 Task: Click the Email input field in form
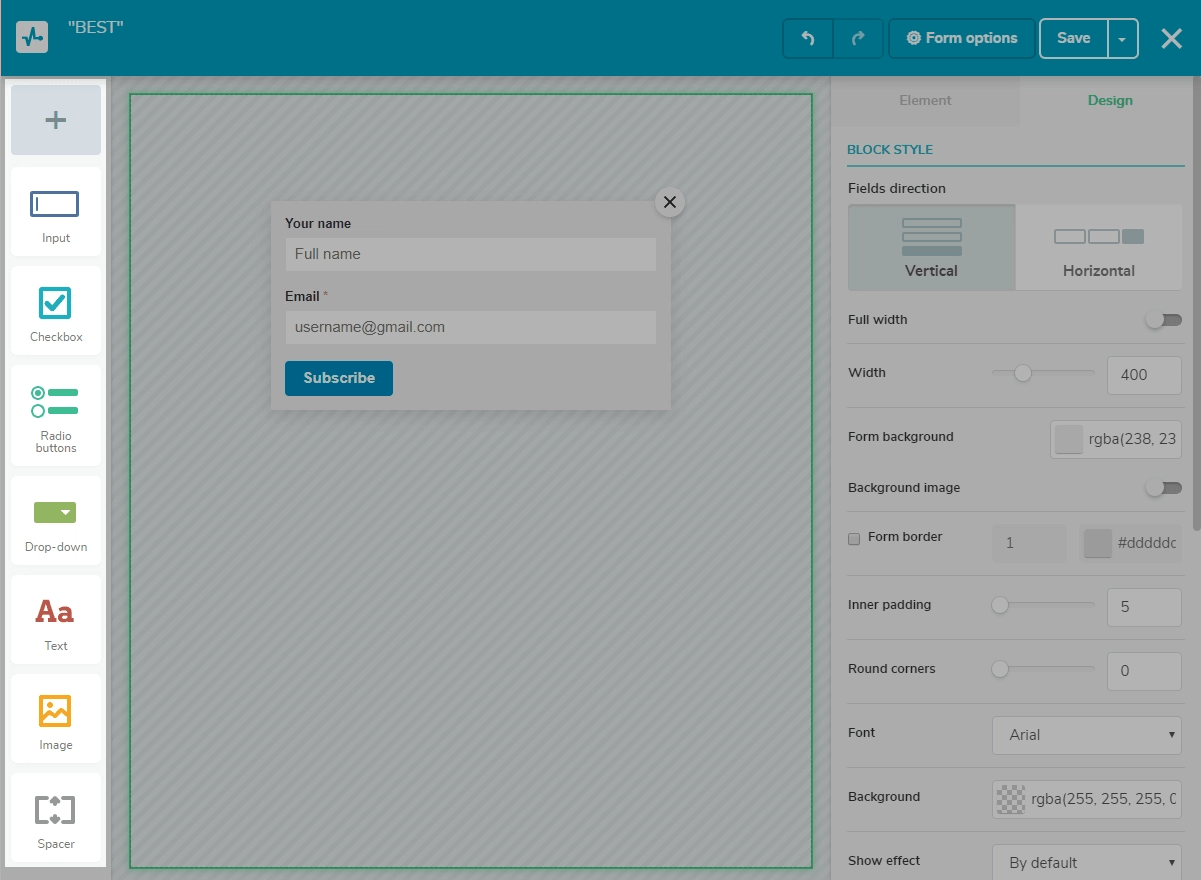[x=470, y=327]
